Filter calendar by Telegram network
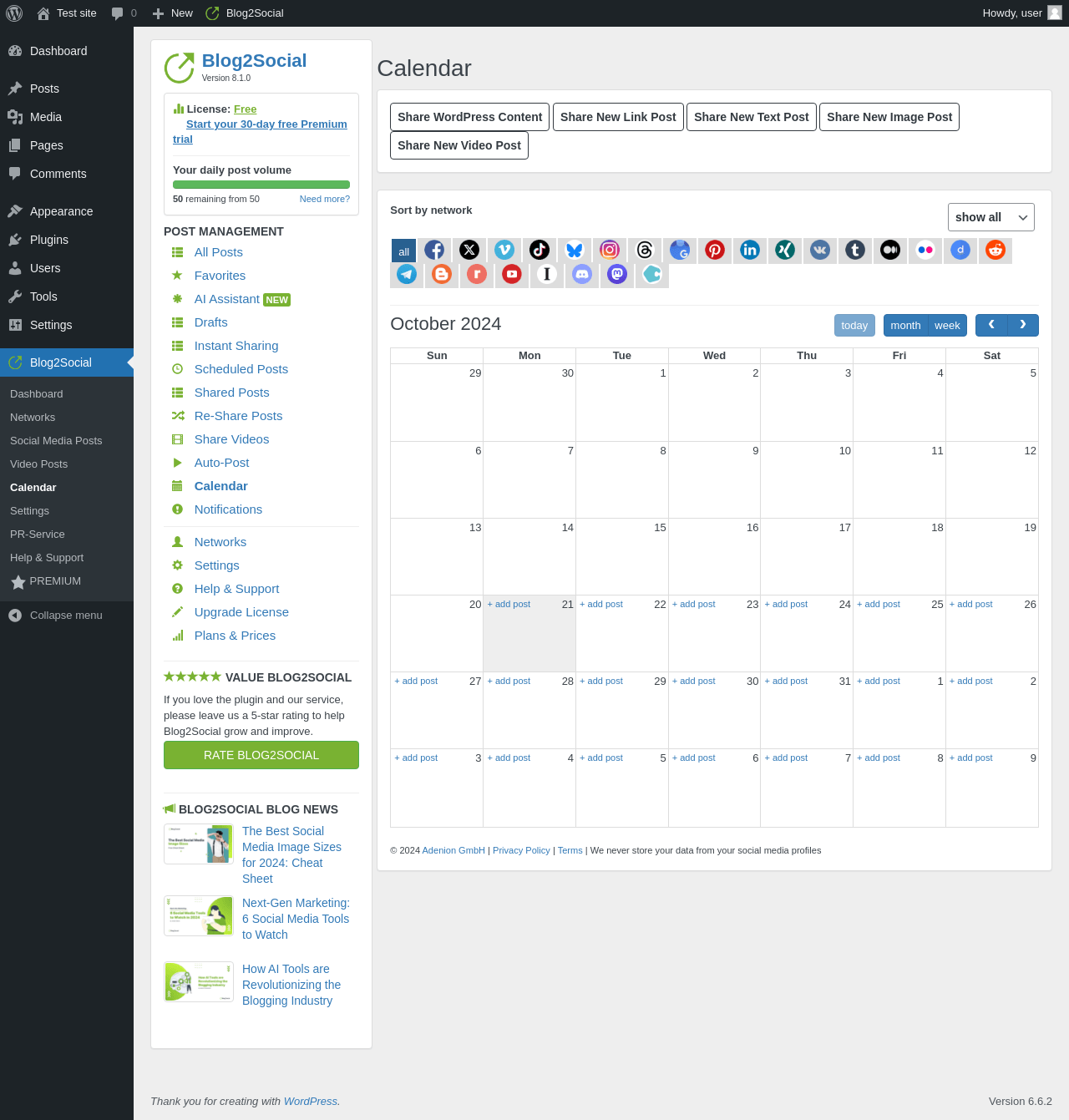 [407, 274]
